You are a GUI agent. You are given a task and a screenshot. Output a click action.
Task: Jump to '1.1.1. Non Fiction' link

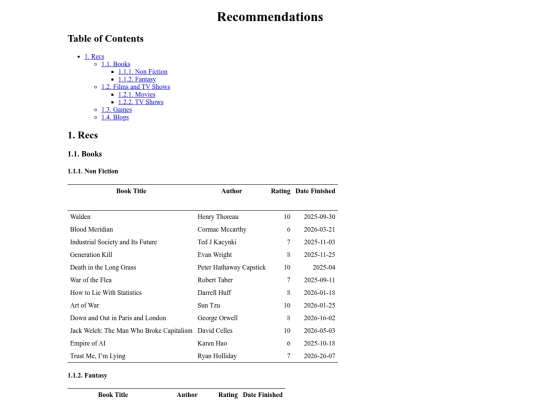(143, 72)
